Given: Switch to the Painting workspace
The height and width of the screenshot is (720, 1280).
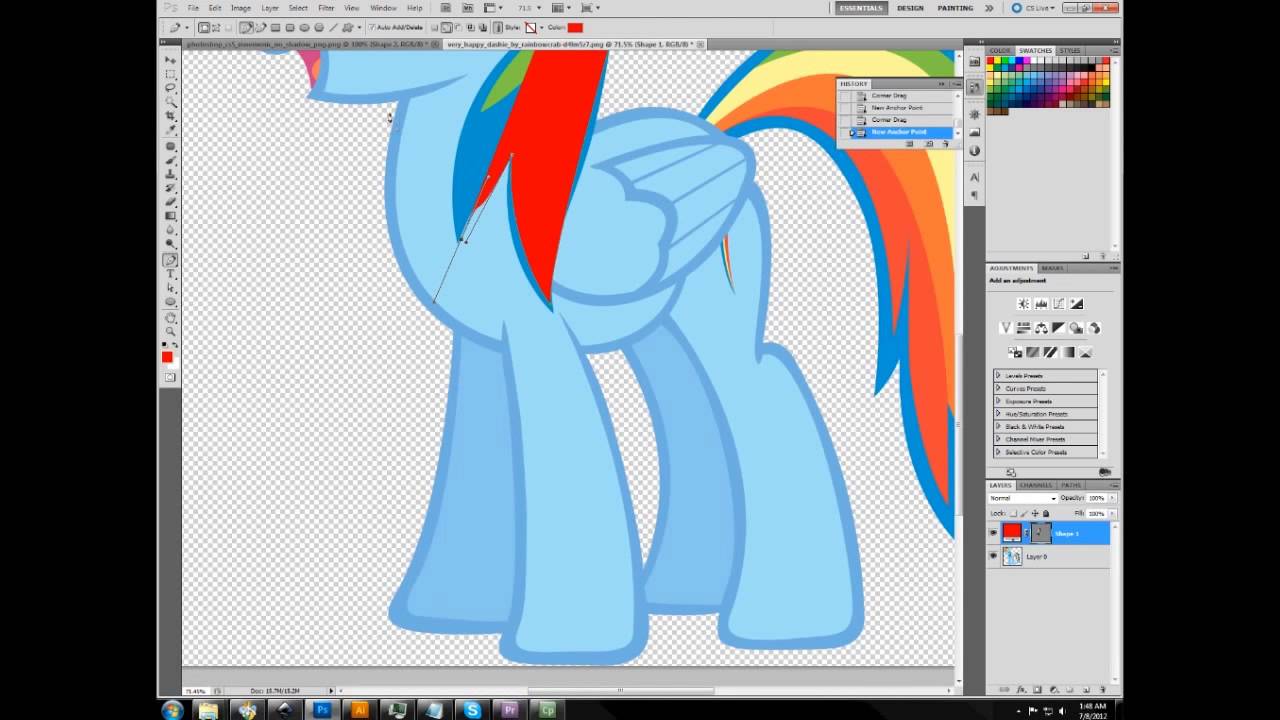Looking at the screenshot, I should (955, 8).
